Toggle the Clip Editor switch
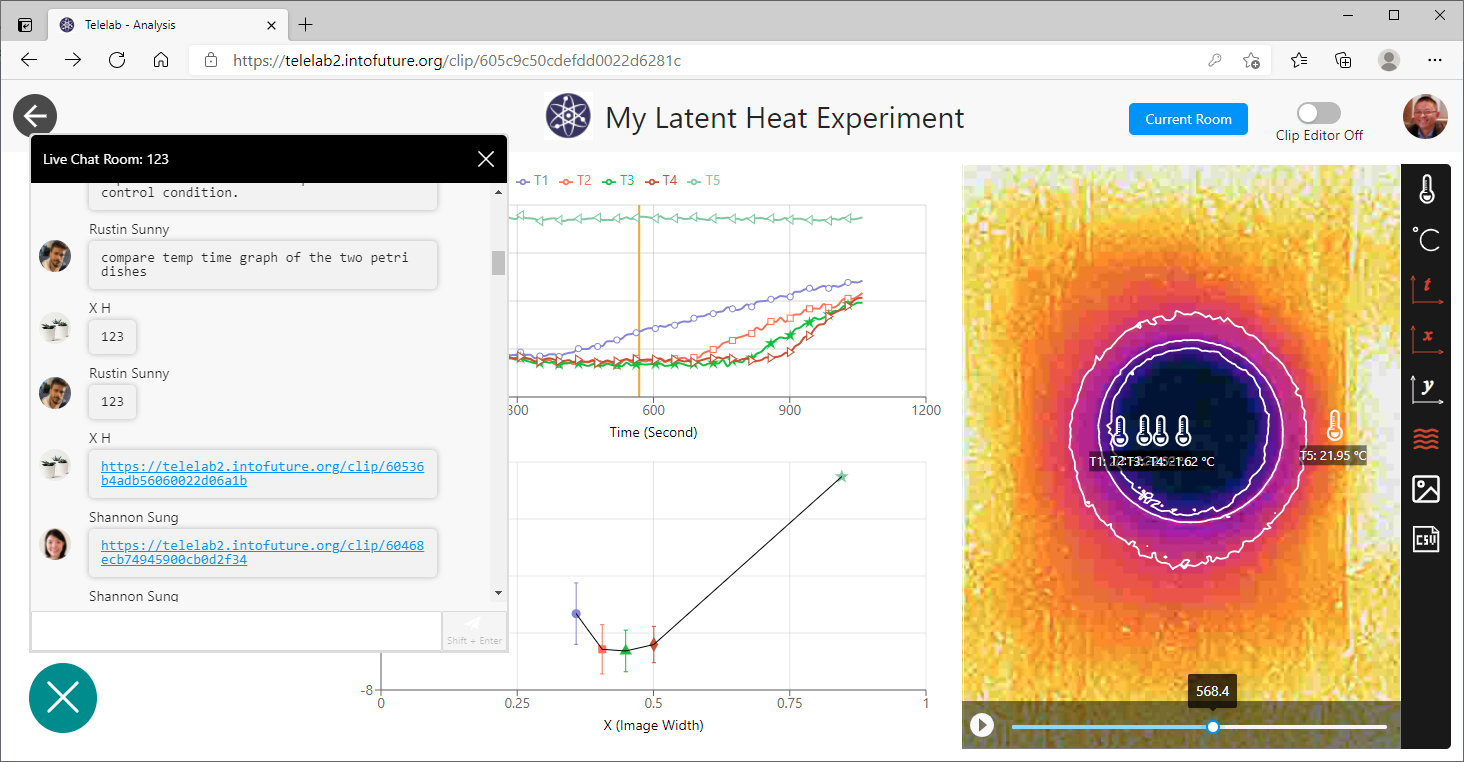This screenshot has width=1464, height=762. [1318, 113]
